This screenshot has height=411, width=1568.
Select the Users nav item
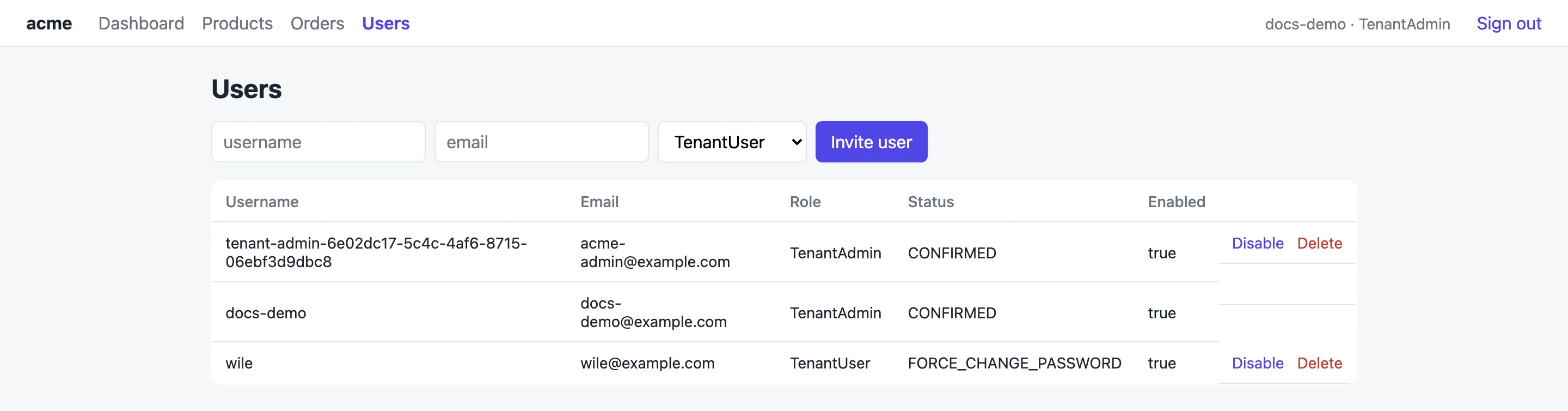[386, 23]
